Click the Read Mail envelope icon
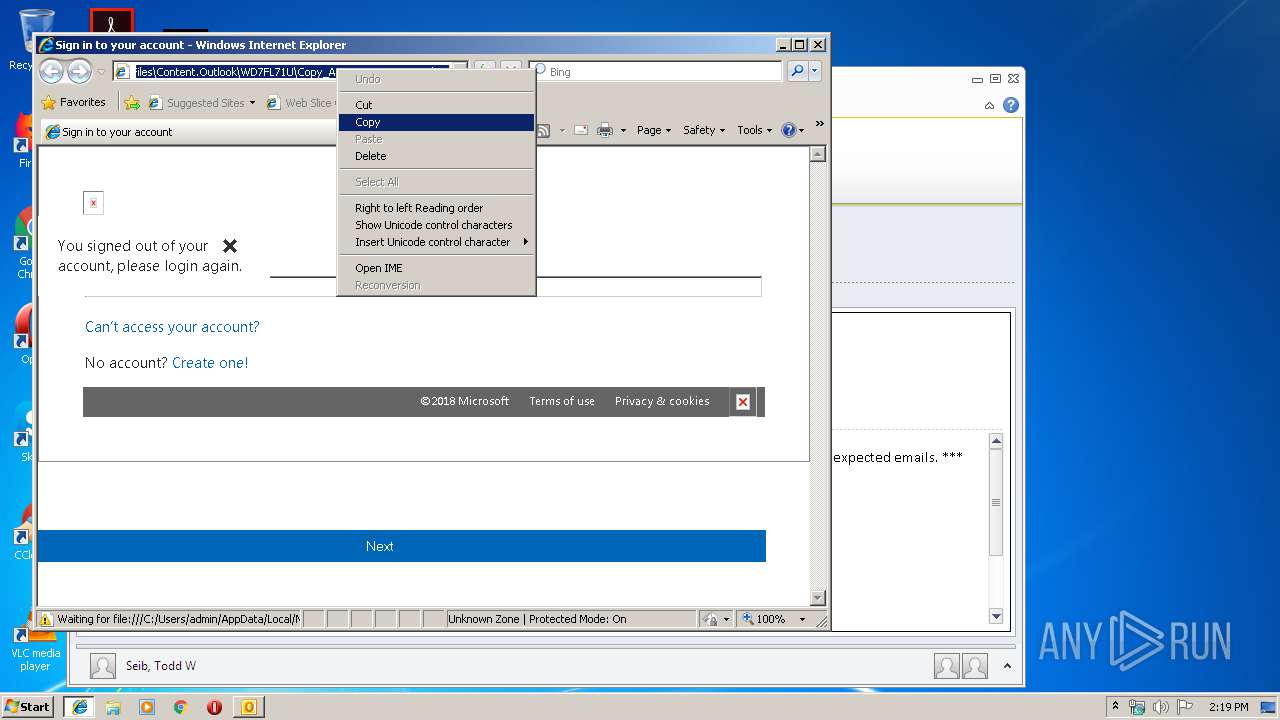The image size is (1280, 720). [x=581, y=130]
